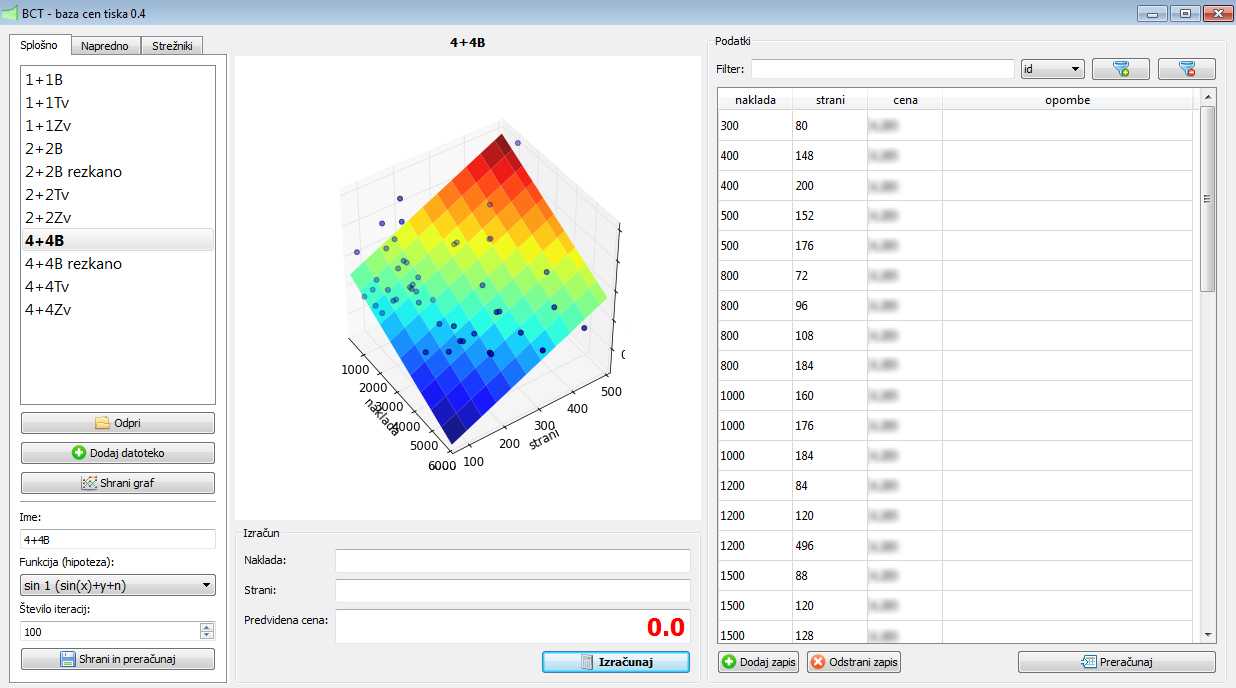Image resolution: width=1236 pixels, height=688 pixels.
Task: Remove record using Odstrani zapis
Action: 854,662
